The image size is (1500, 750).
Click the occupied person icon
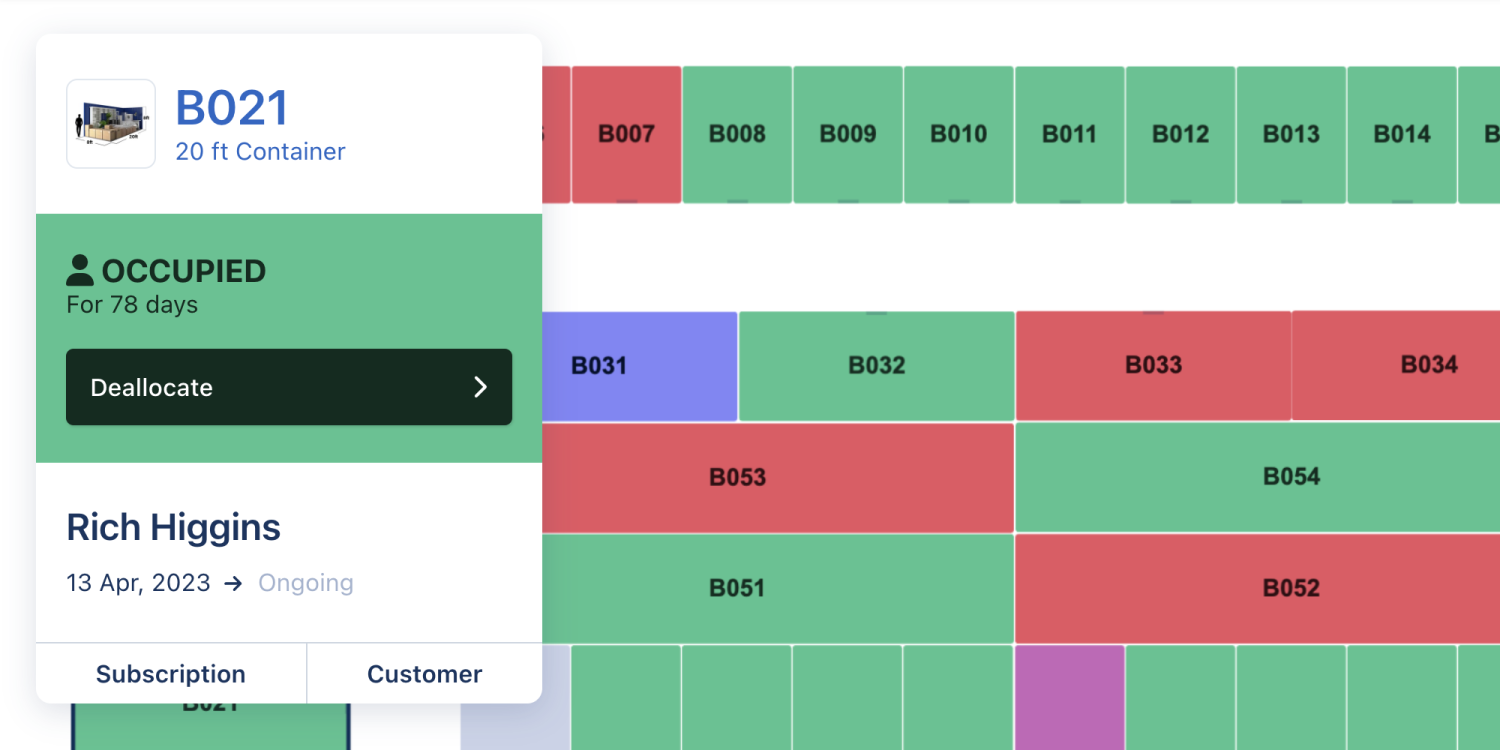(x=80, y=270)
